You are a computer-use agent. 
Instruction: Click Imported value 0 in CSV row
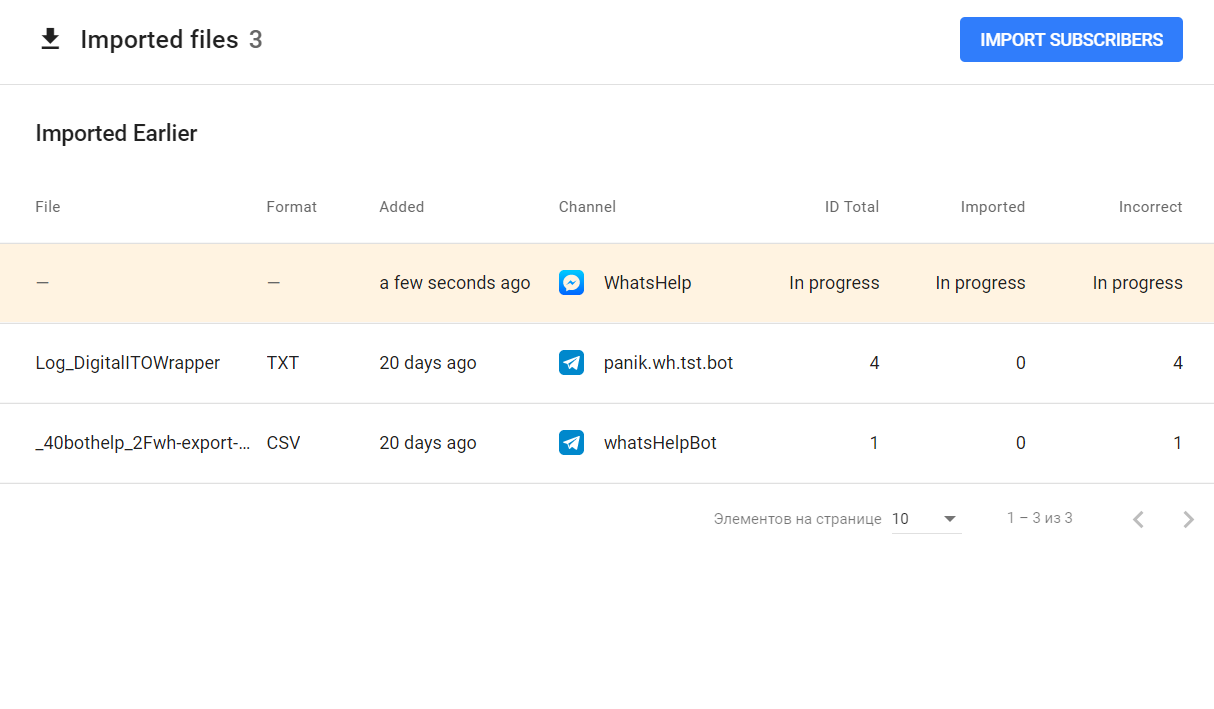tap(1021, 443)
